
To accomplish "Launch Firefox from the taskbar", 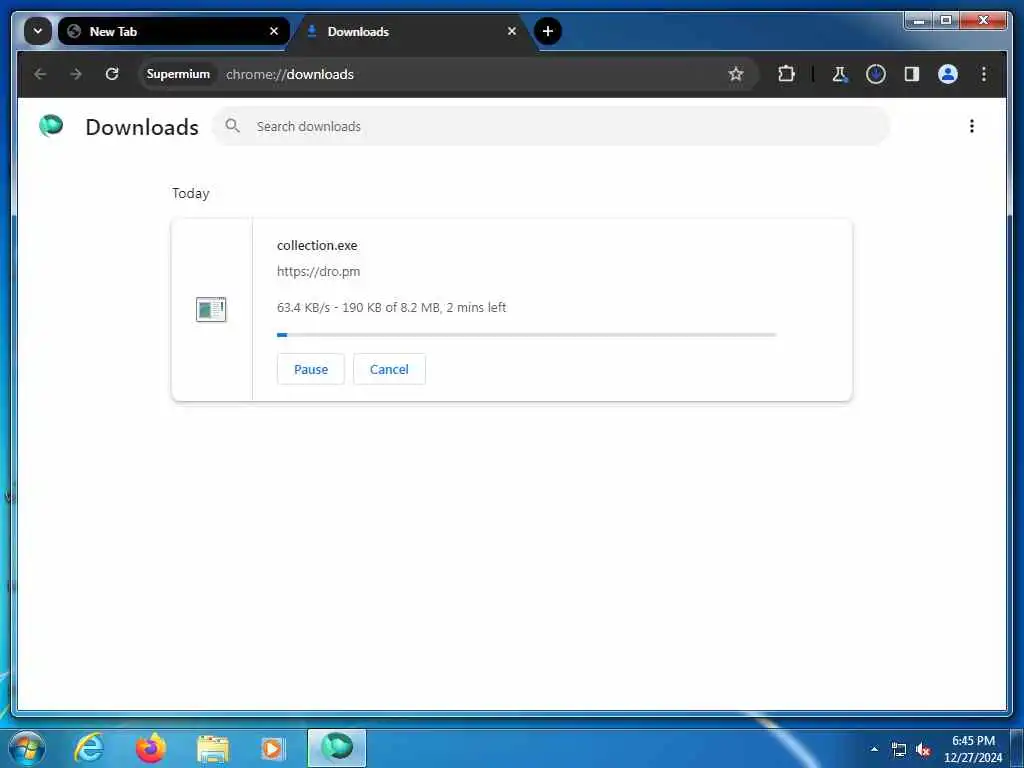I will pyautogui.click(x=151, y=748).
